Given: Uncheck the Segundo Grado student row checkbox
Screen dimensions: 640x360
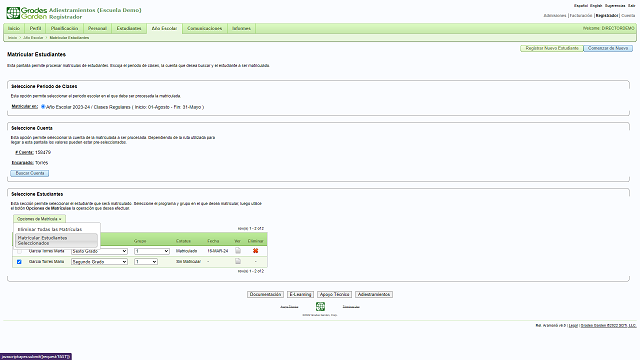Looking at the screenshot, I should [19, 262].
